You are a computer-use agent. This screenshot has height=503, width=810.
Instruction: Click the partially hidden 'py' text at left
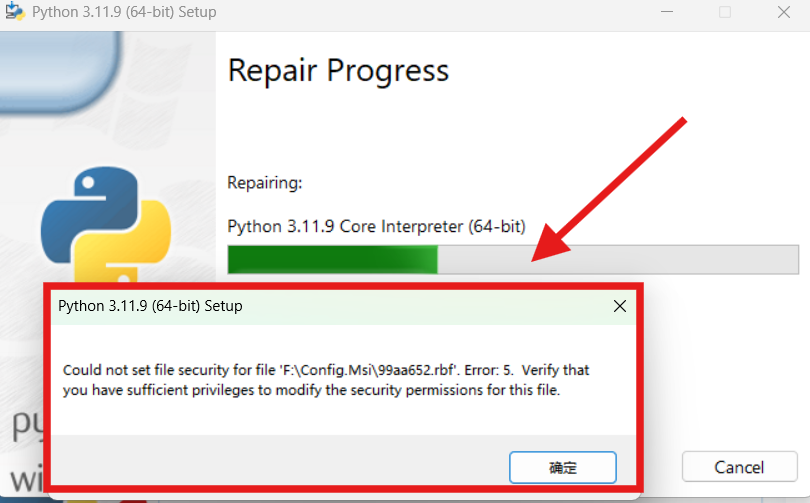pyautogui.click(x=27, y=425)
